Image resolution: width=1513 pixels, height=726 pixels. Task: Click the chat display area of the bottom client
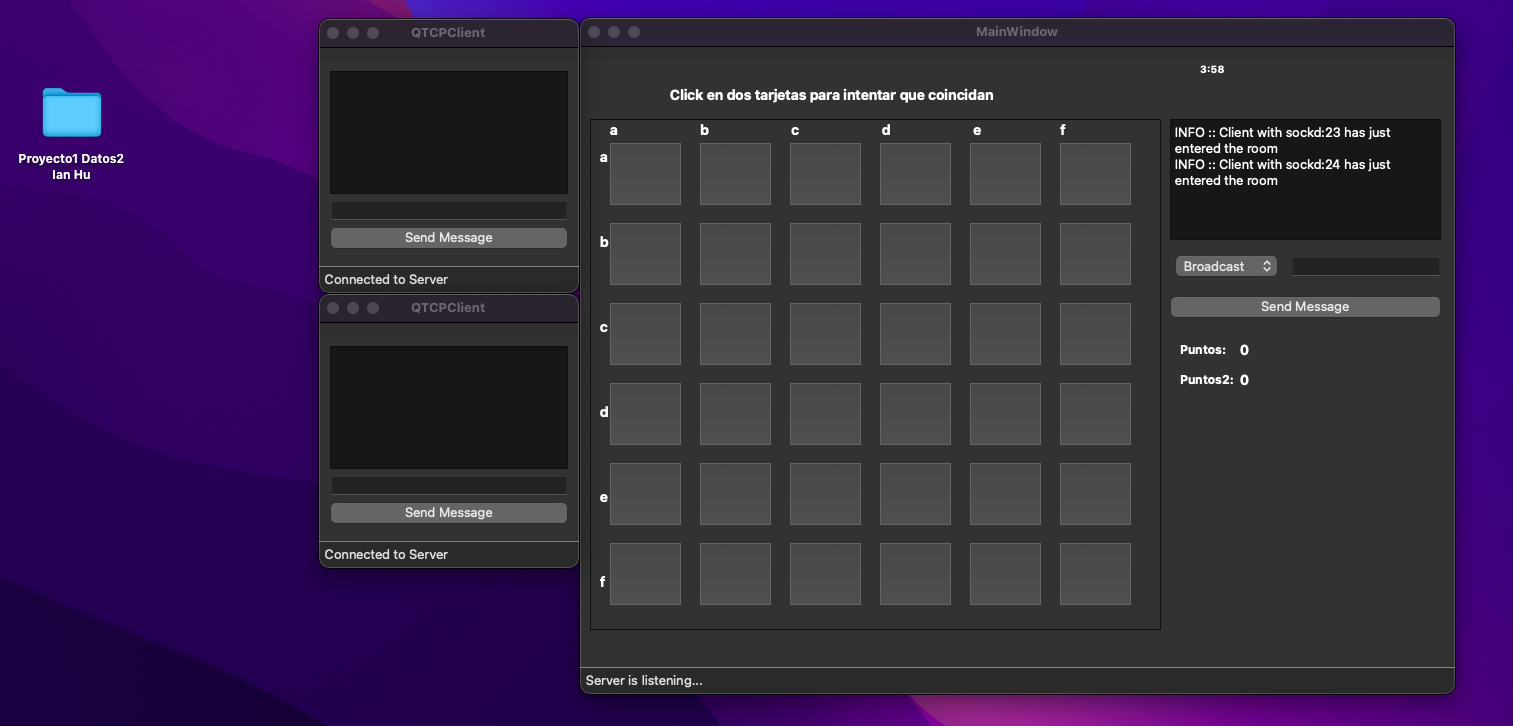click(x=448, y=407)
